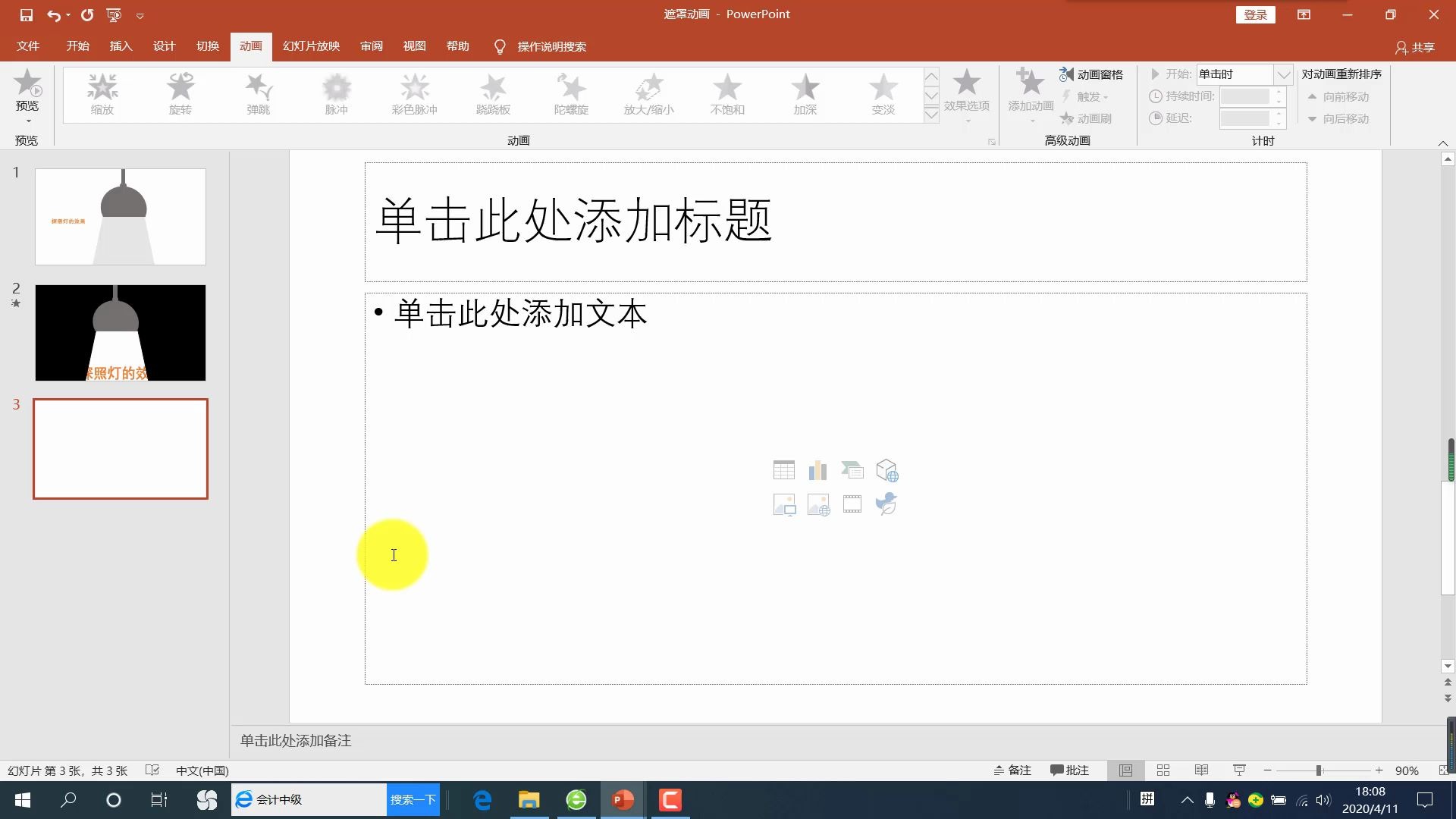Click the insert online pictures placeholder icon

coord(817,504)
